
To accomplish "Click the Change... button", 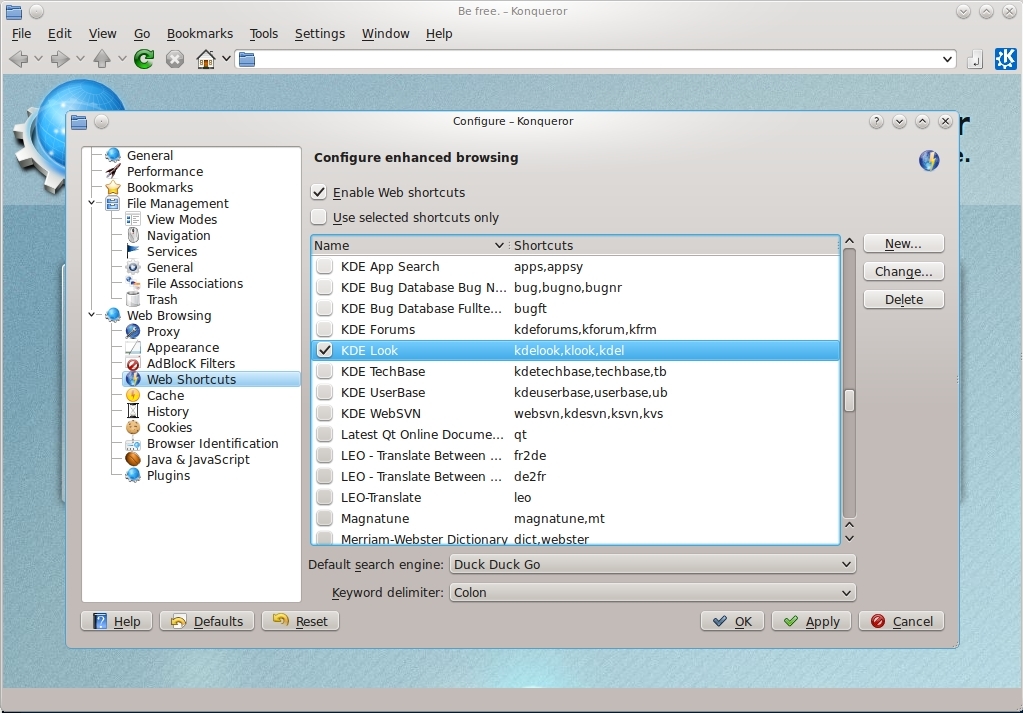I will (904, 271).
